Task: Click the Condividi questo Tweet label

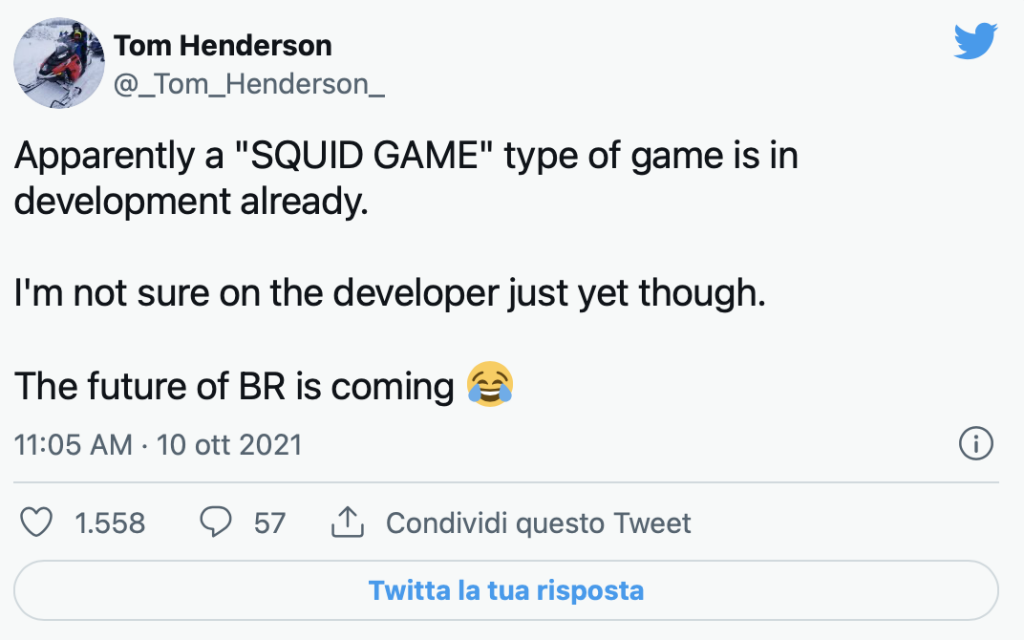Action: 538,522
